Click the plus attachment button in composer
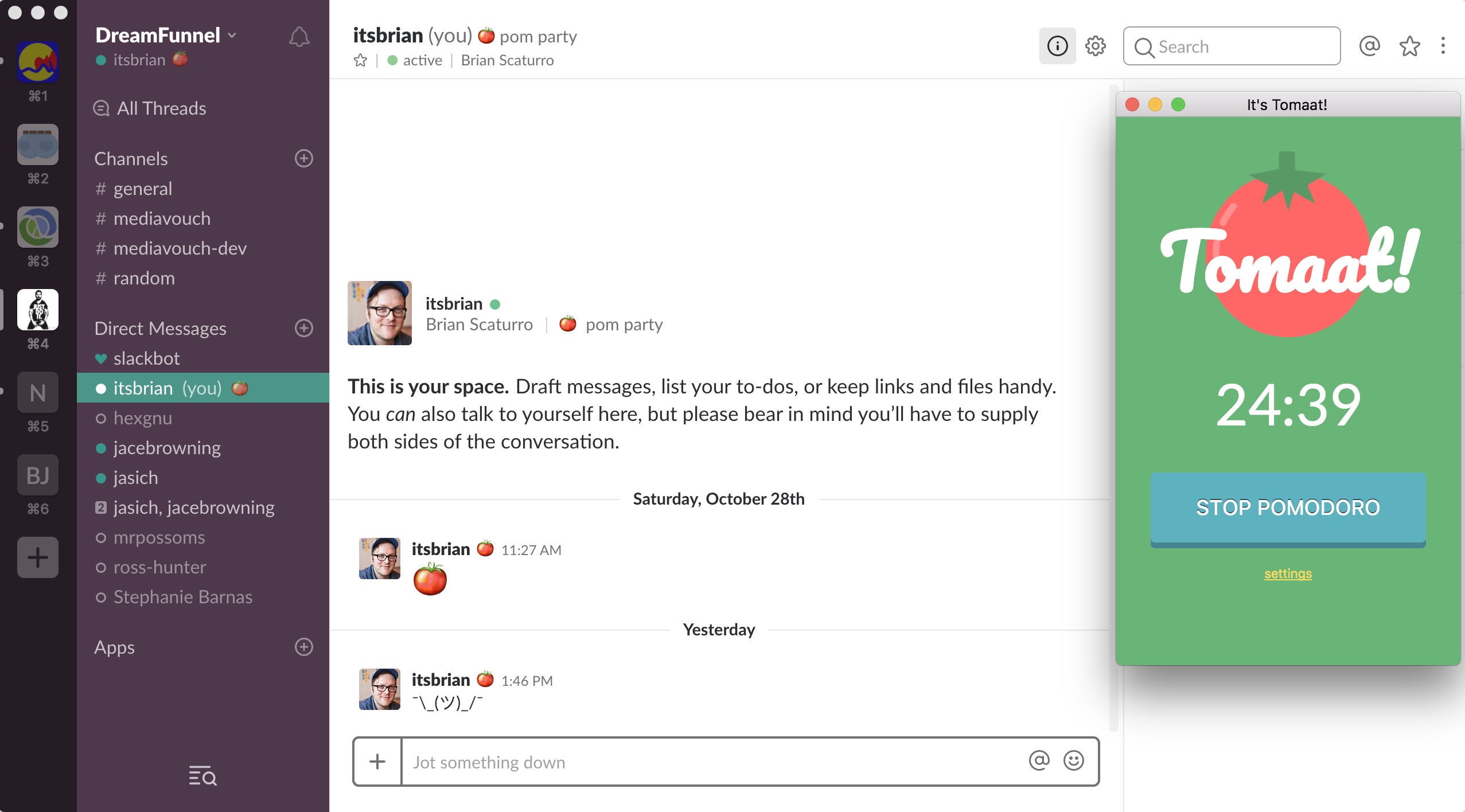Image resolution: width=1465 pixels, height=812 pixels. click(377, 762)
